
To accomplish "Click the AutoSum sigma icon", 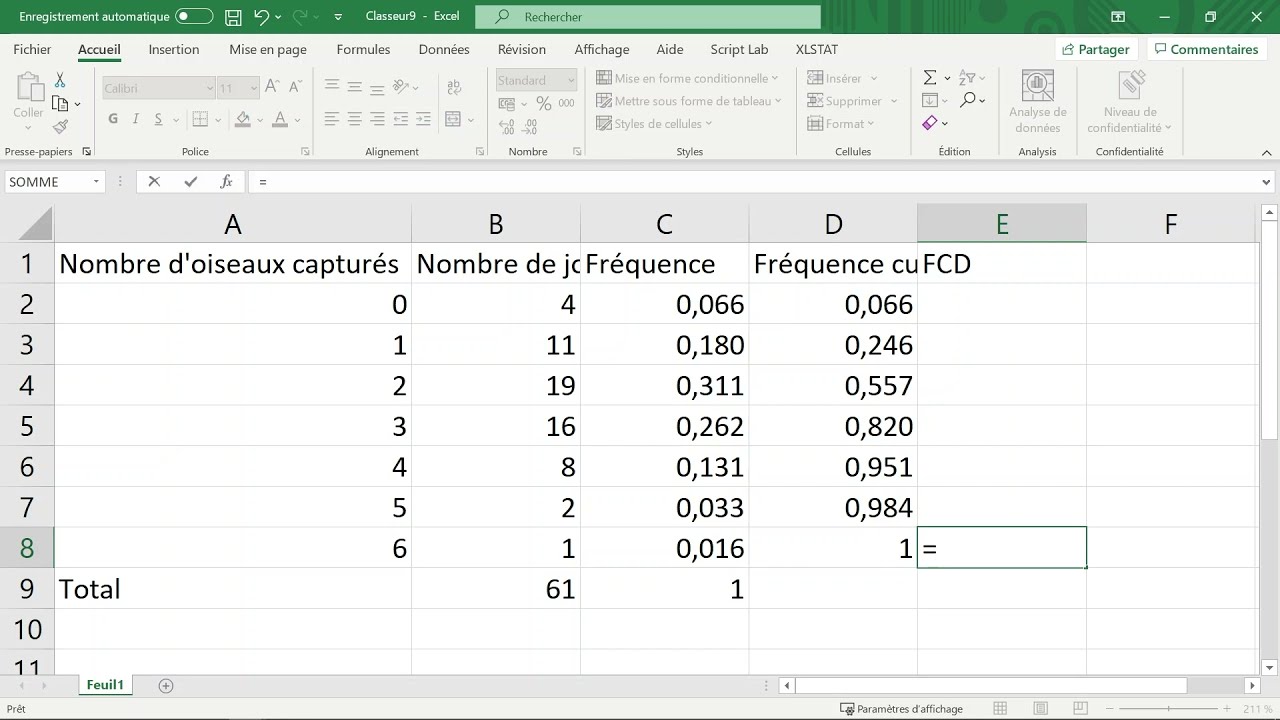I will (x=930, y=78).
